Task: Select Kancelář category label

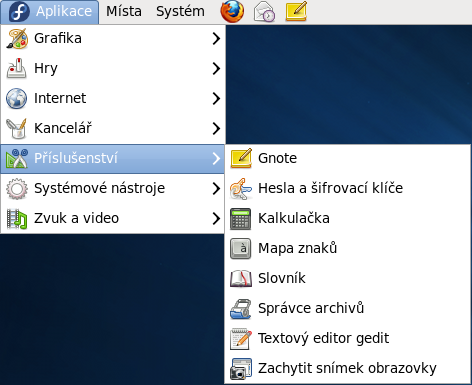Action: click(63, 128)
